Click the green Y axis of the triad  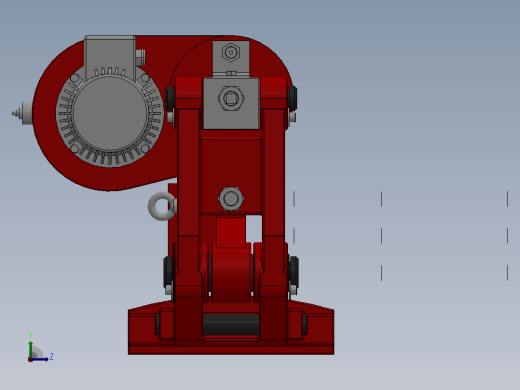(x=31, y=349)
